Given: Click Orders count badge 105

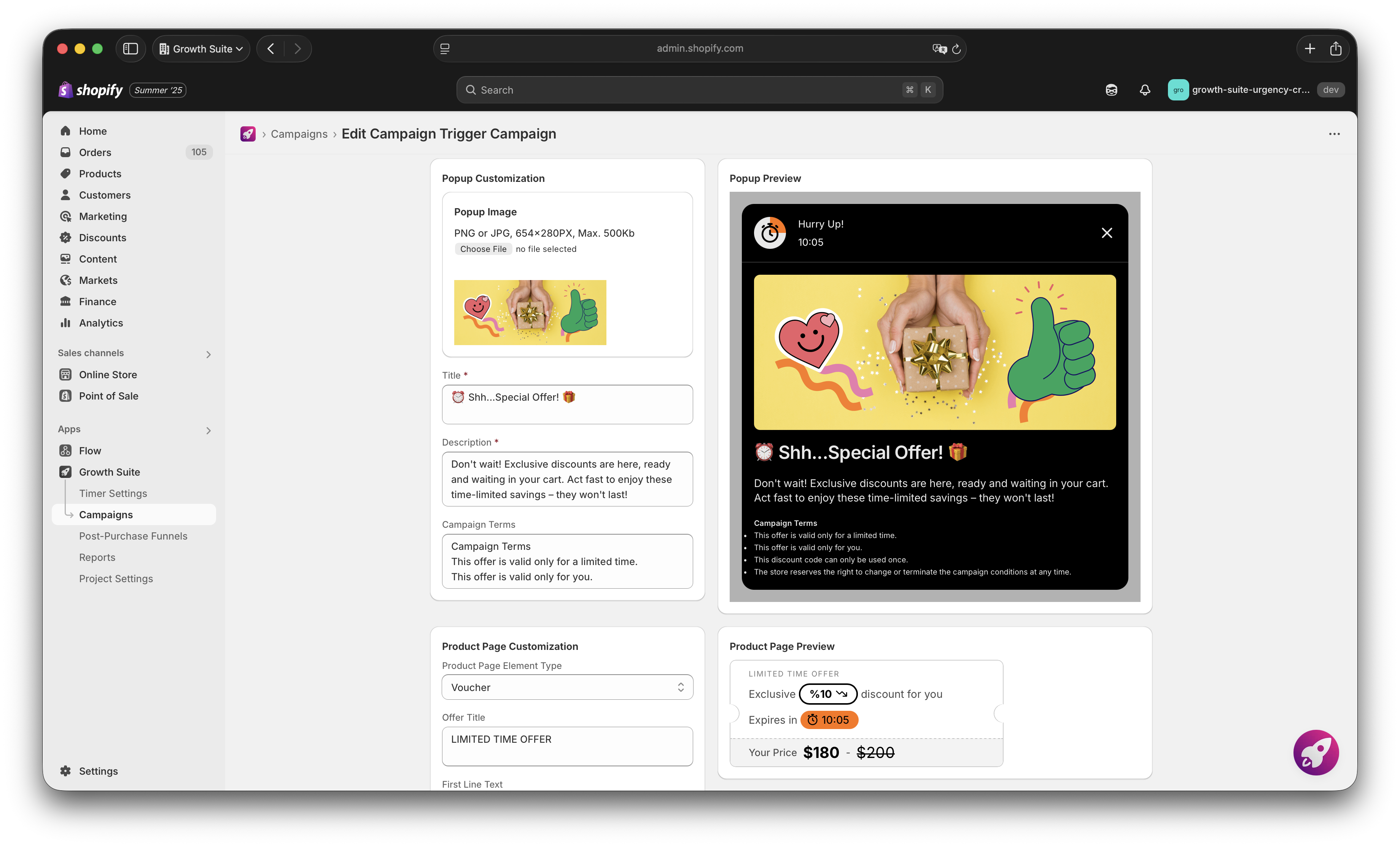Looking at the screenshot, I should coord(199,152).
